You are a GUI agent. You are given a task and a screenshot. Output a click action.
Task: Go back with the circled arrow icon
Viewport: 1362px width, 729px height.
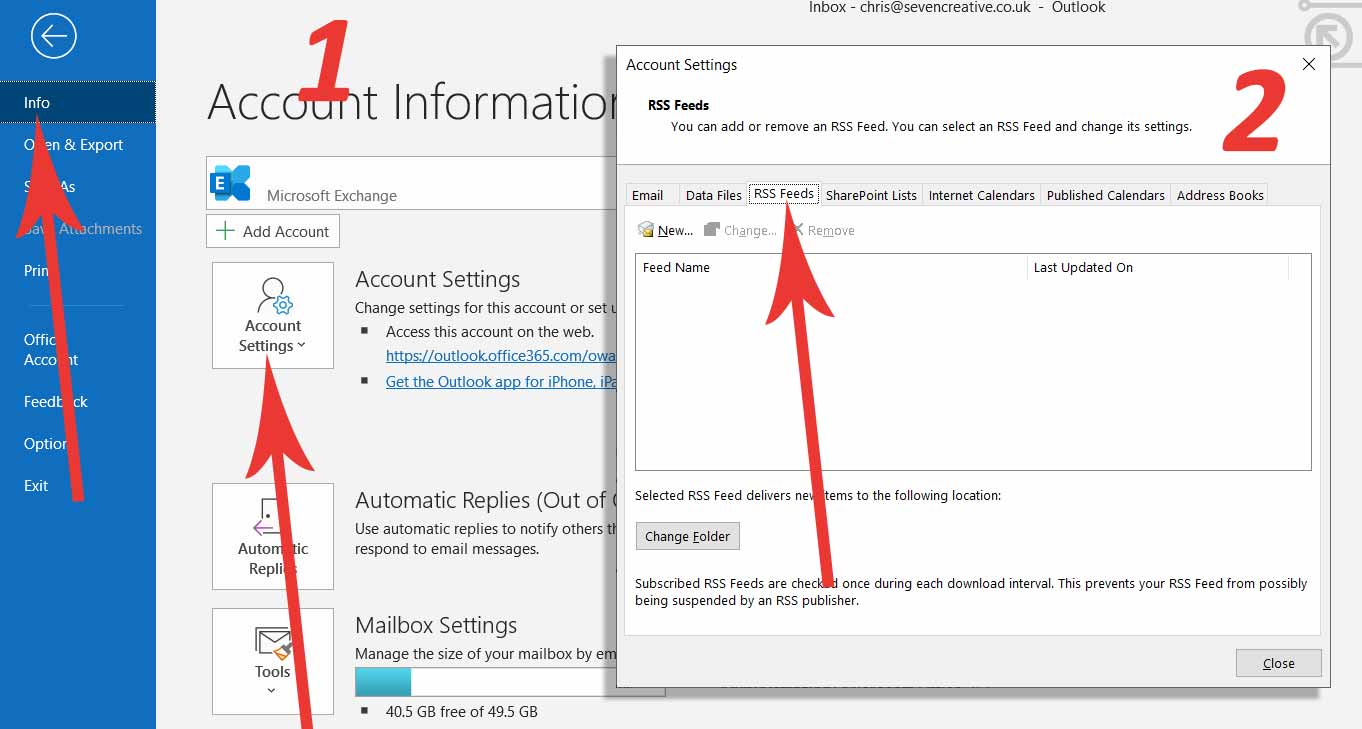click(x=53, y=37)
